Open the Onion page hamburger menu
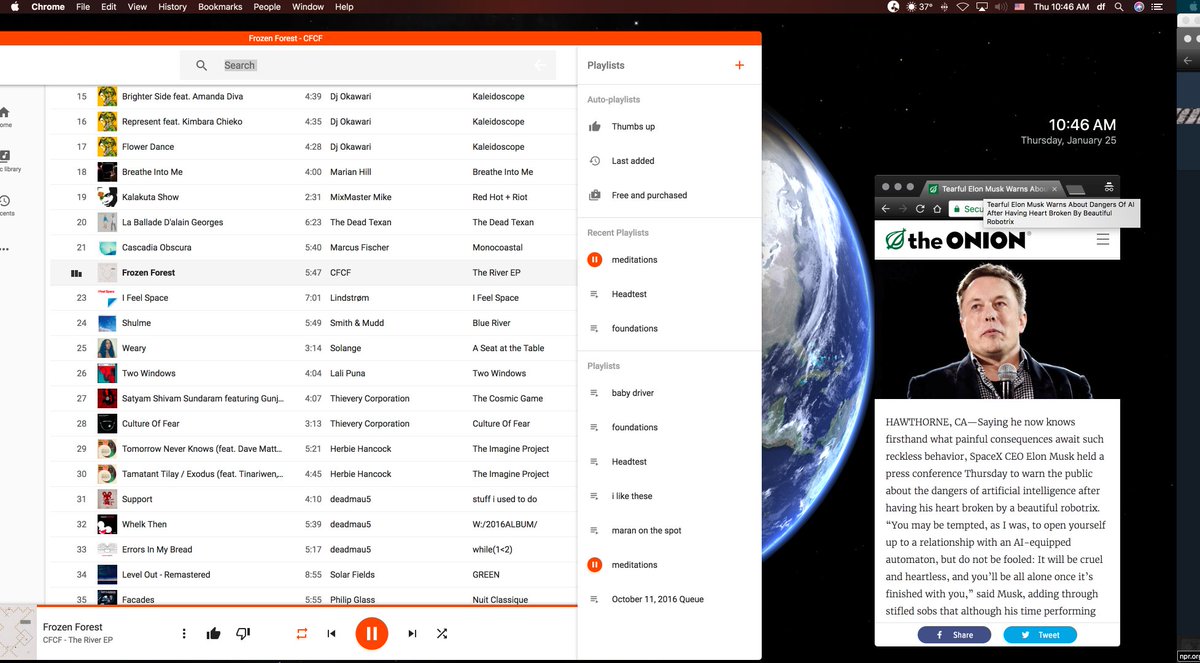The image size is (1200, 663). 1103,240
